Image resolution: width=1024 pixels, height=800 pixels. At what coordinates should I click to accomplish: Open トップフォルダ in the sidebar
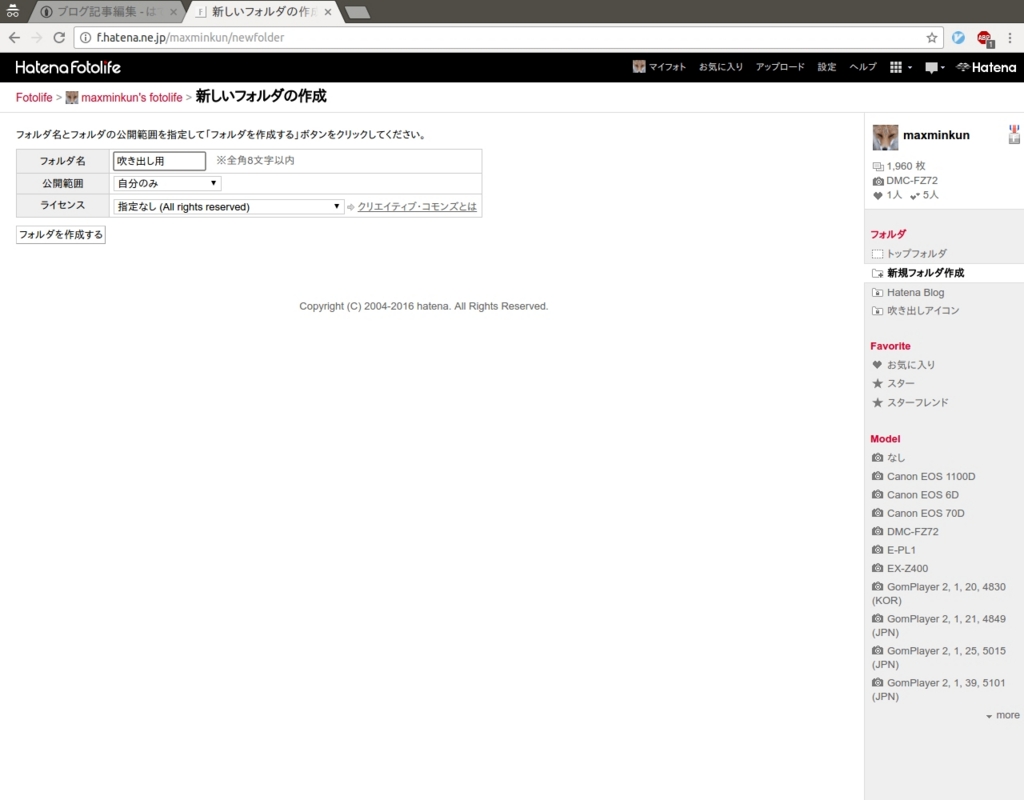point(916,253)
